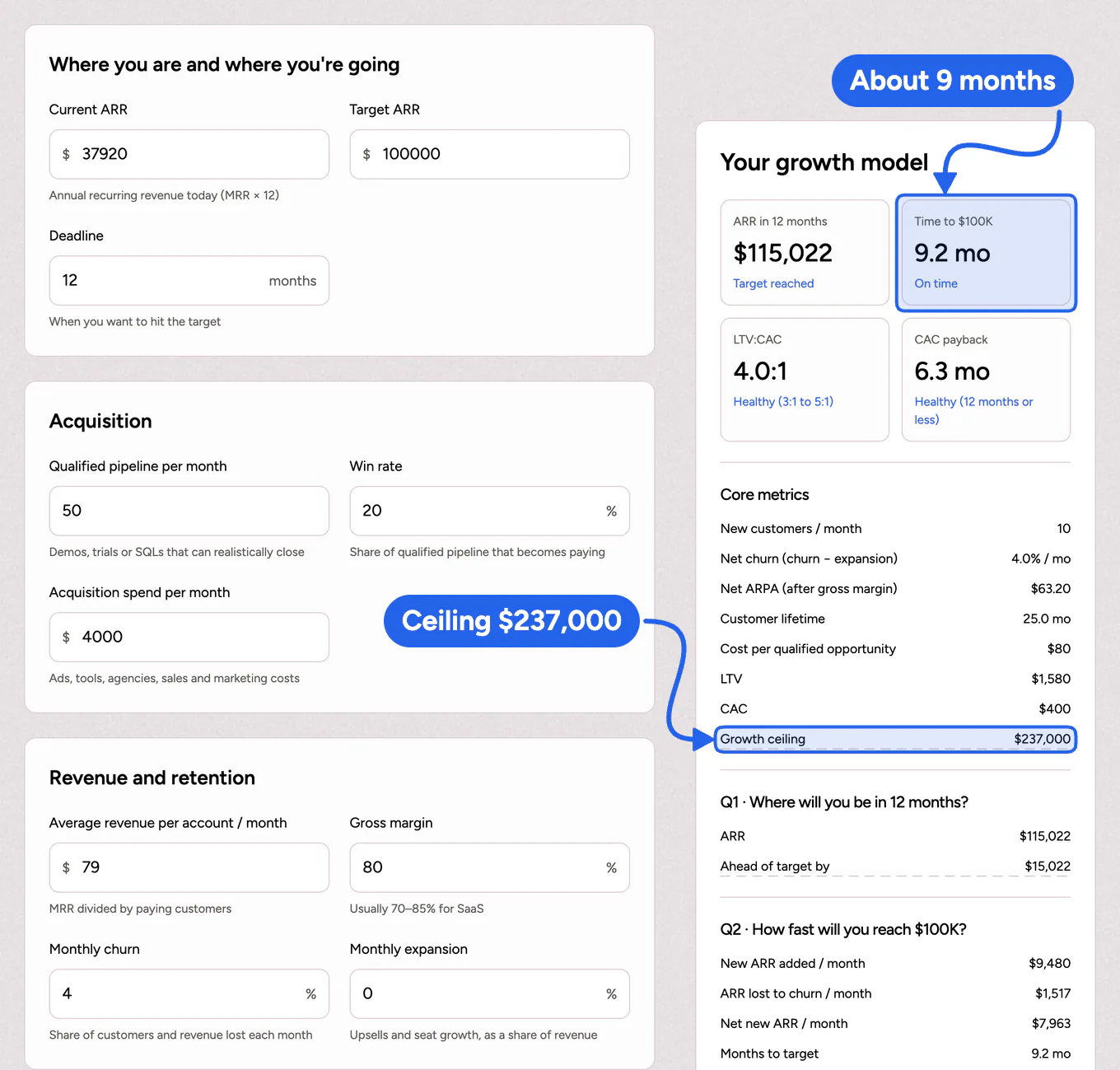Viewport: 1120px width, 1070px height.
Task: Click the Qualified pipeline per month field
Action: pyautogui.click(x=189, y=511)
